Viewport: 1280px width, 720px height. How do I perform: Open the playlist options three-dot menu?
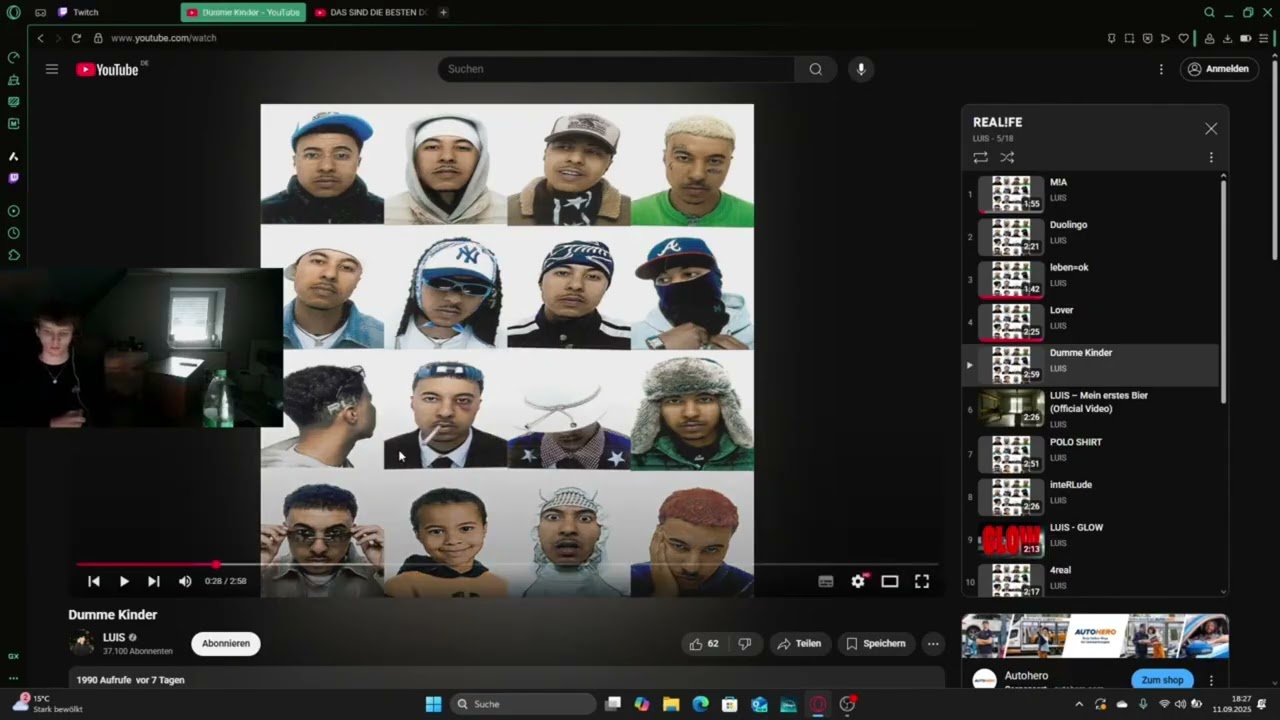click(x=1211, y=158)
